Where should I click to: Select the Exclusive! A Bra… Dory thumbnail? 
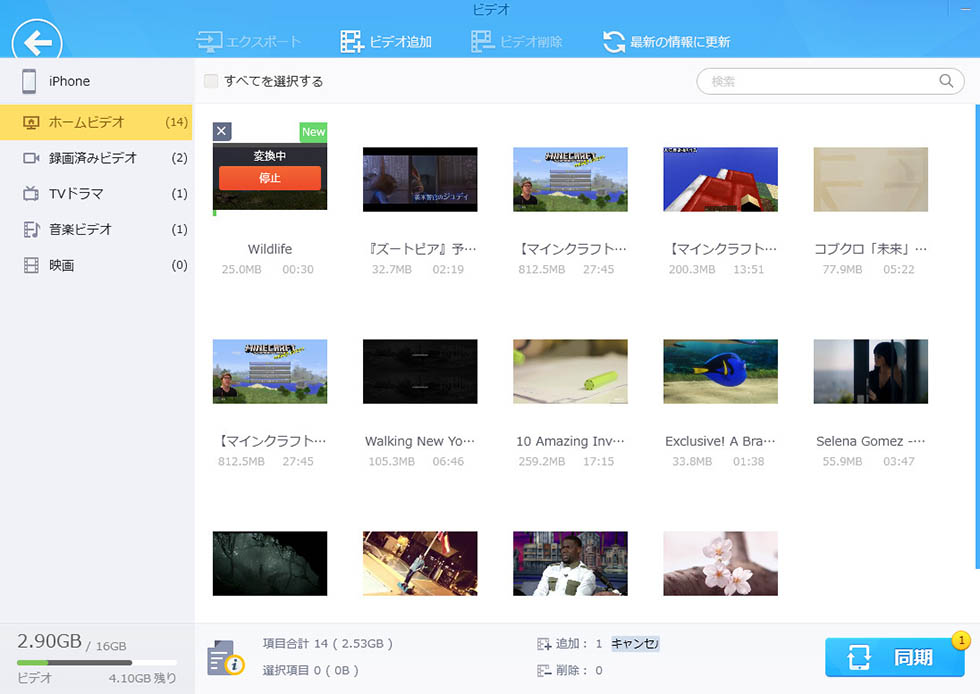point(721,371)
